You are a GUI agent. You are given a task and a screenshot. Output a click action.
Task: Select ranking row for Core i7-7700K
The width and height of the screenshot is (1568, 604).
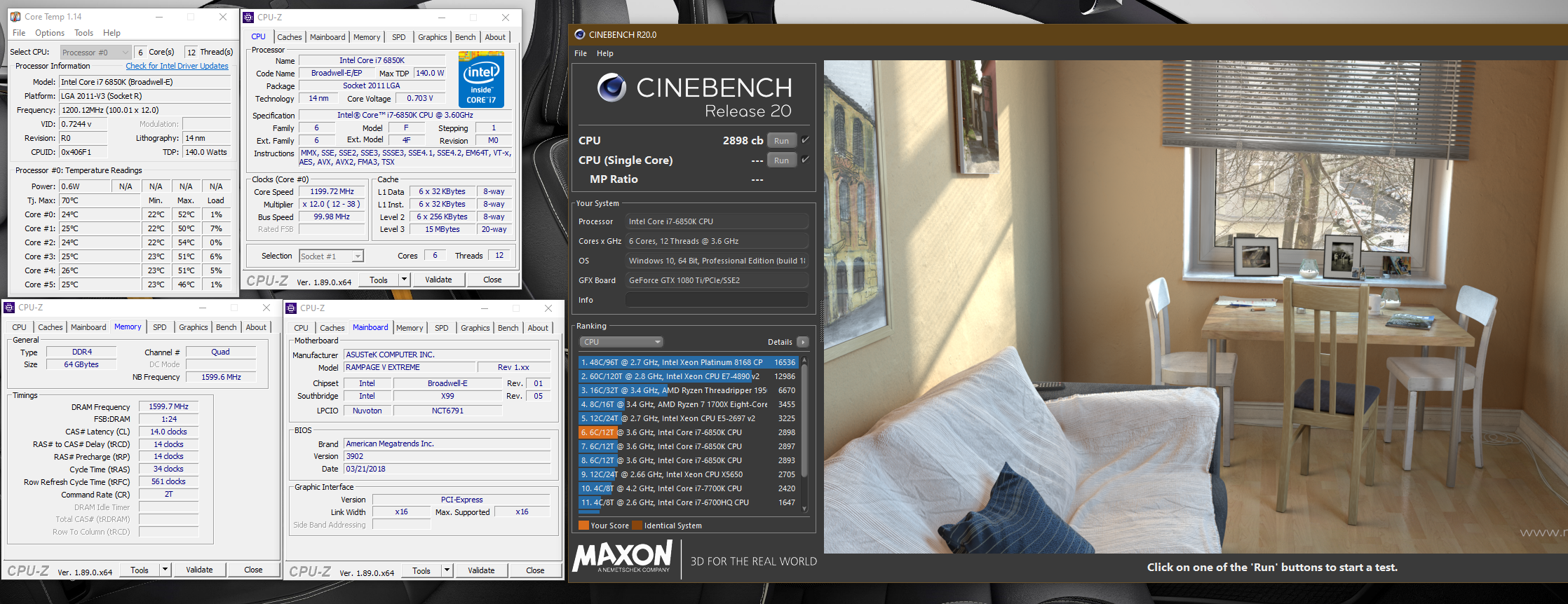689,488
